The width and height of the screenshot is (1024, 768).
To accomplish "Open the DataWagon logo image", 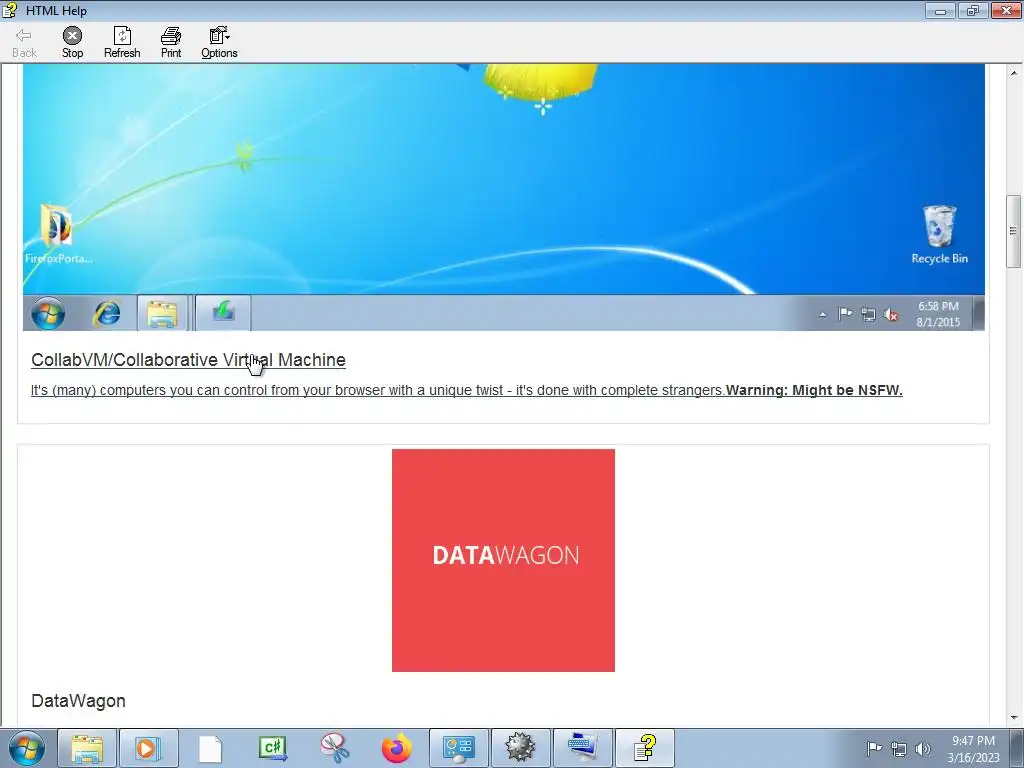I will tap(504, 560).
